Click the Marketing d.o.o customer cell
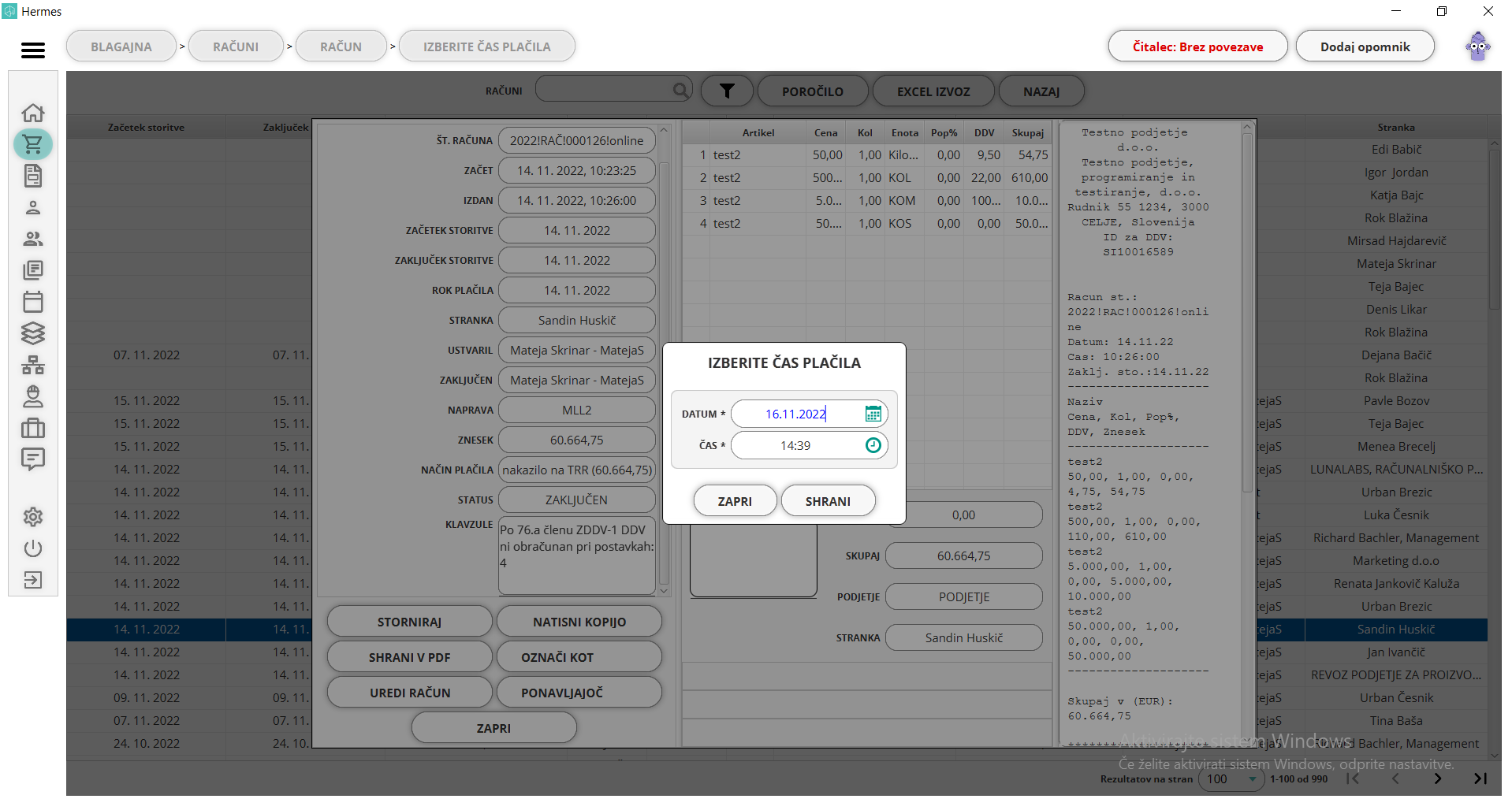The width and height of the screenshot is (1512, 810). tap(1396, 560)
